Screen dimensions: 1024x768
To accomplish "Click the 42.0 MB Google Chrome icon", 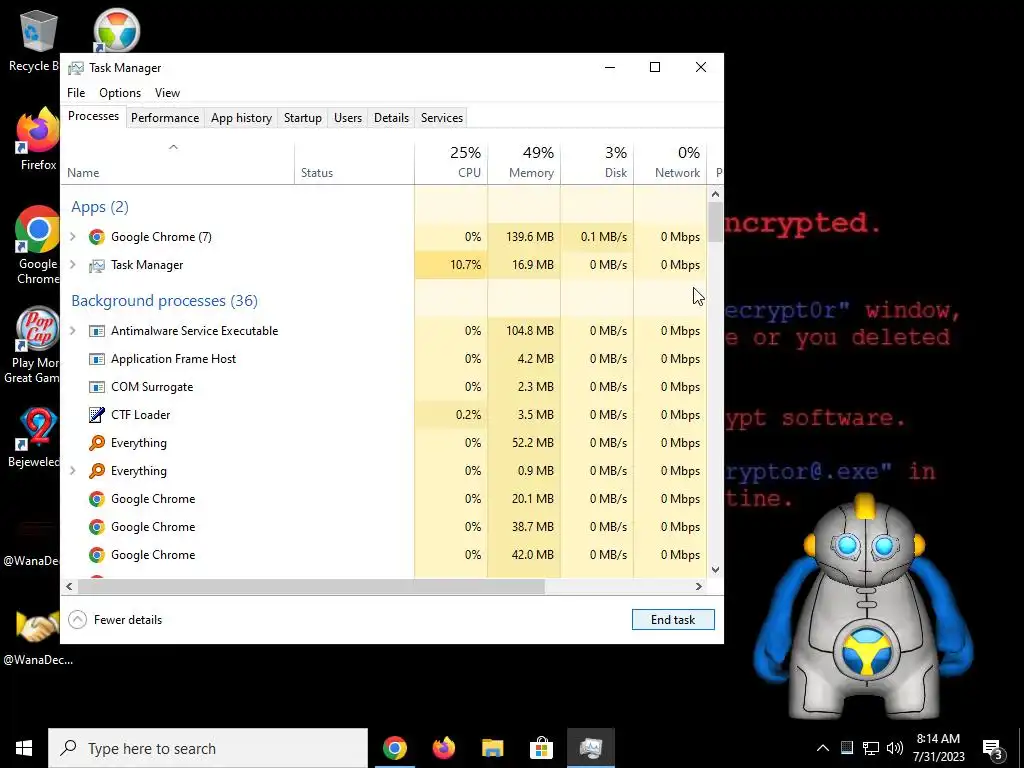I will pos(97,555).
